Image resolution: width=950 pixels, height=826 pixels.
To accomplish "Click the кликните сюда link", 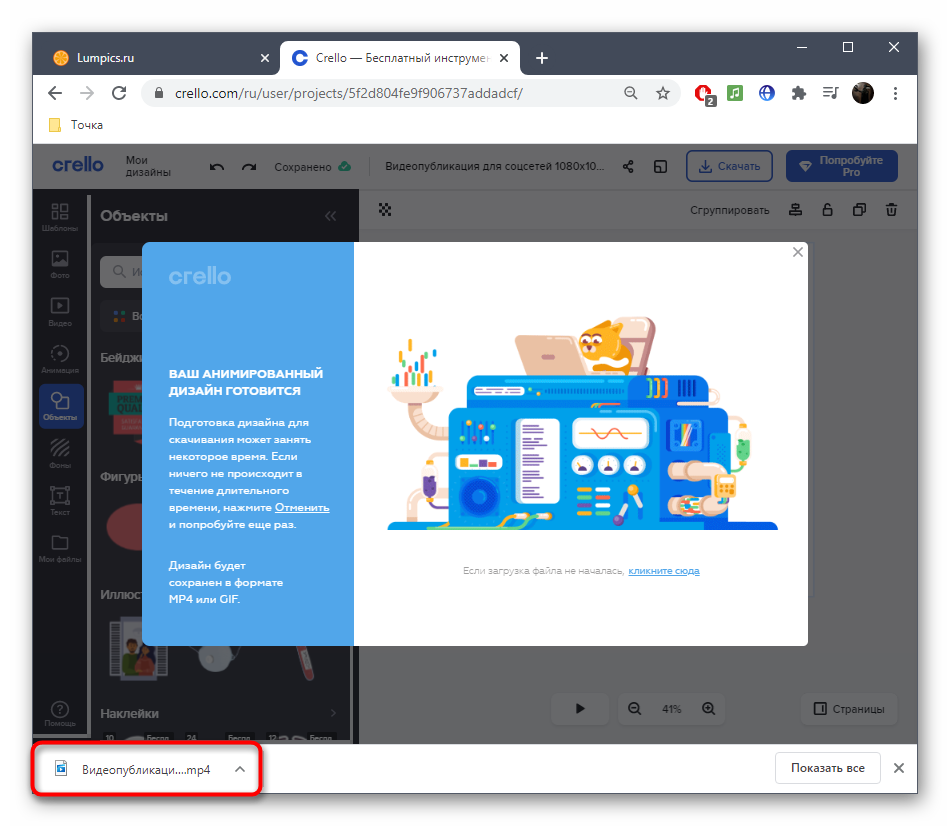I will click(664, 571).
